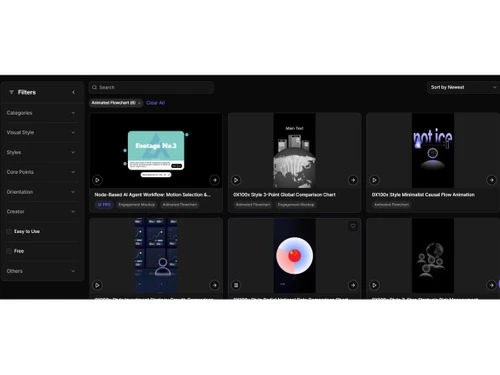Expand the Orientation filter
Screen dimensions: 500x375
coord(41,192)
